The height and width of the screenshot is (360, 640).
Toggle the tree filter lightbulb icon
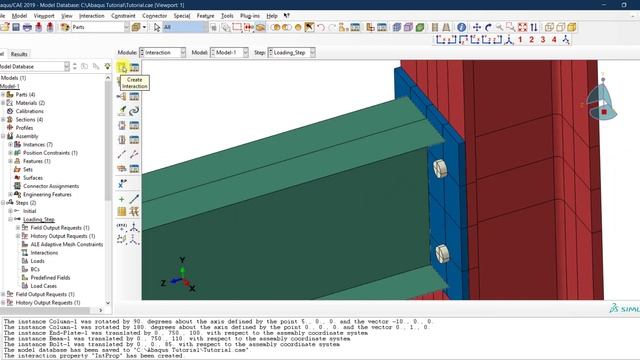click(107, 66)
